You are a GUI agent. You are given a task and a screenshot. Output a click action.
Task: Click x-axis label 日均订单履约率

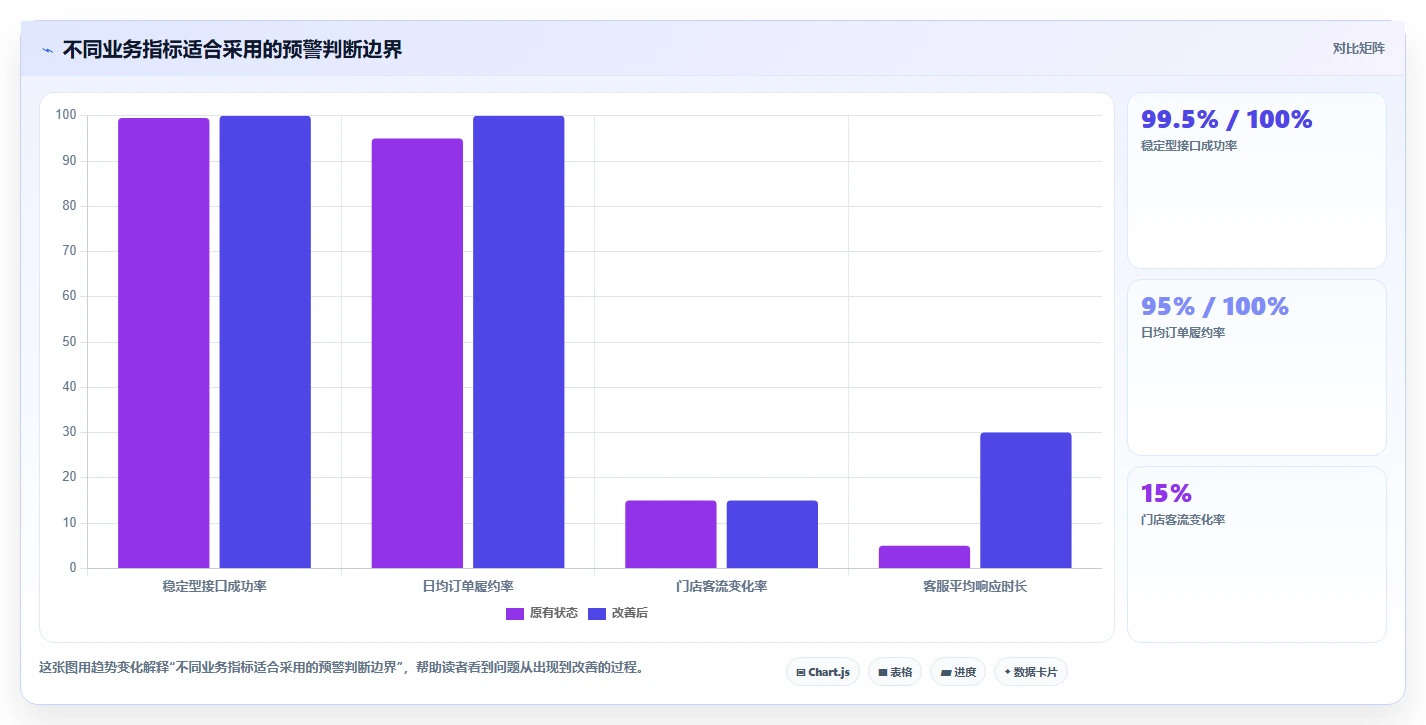(468, 586)
